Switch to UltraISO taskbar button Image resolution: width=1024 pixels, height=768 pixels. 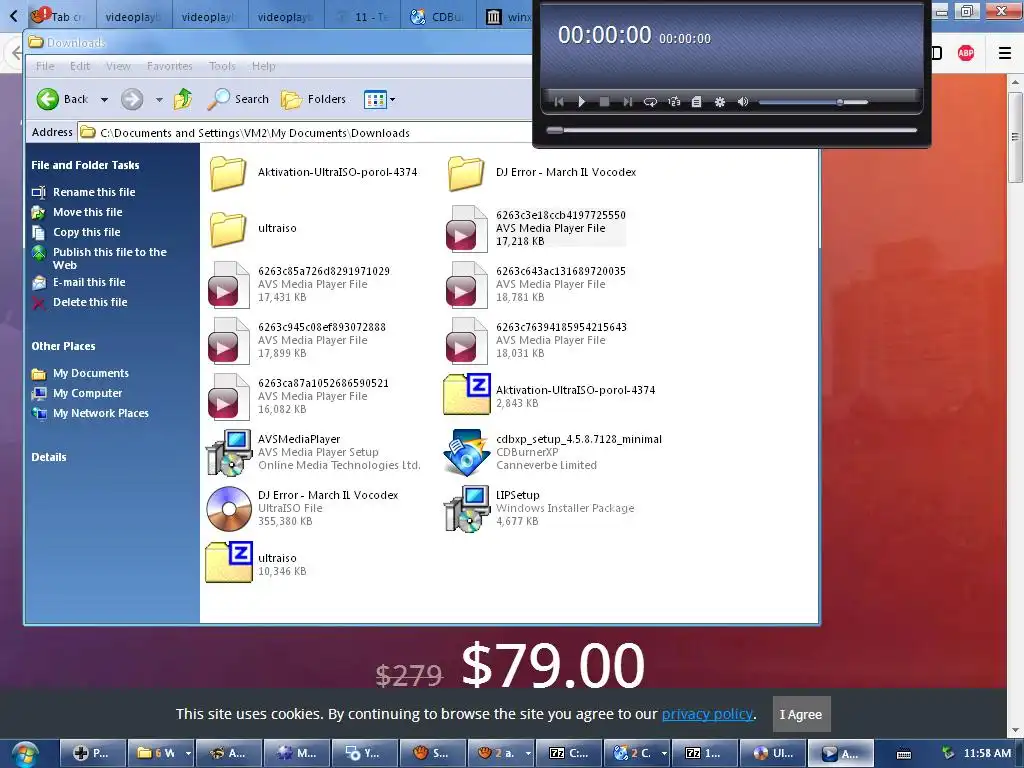(x=772, y=753)
